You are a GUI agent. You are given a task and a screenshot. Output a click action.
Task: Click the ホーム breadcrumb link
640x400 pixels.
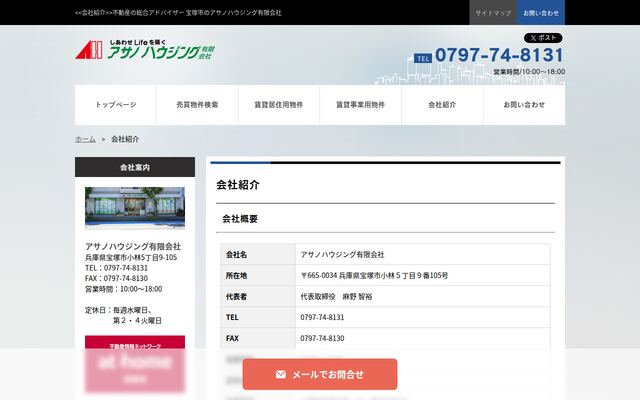click(x=85, y=139)
